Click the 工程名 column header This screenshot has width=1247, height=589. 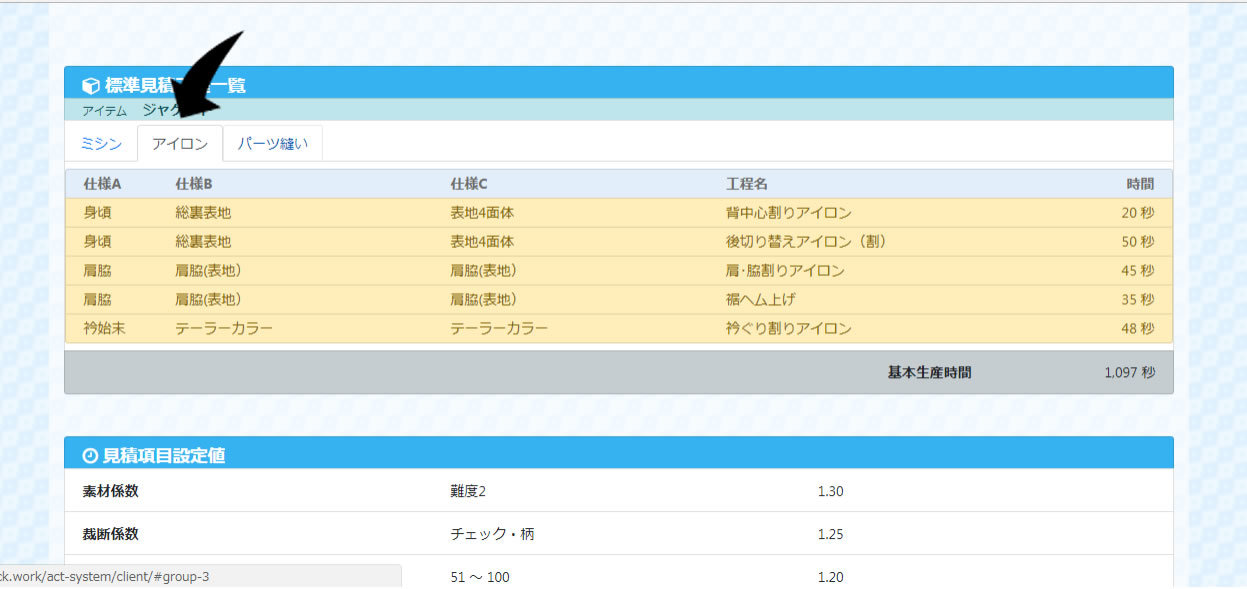pos(747,184)
